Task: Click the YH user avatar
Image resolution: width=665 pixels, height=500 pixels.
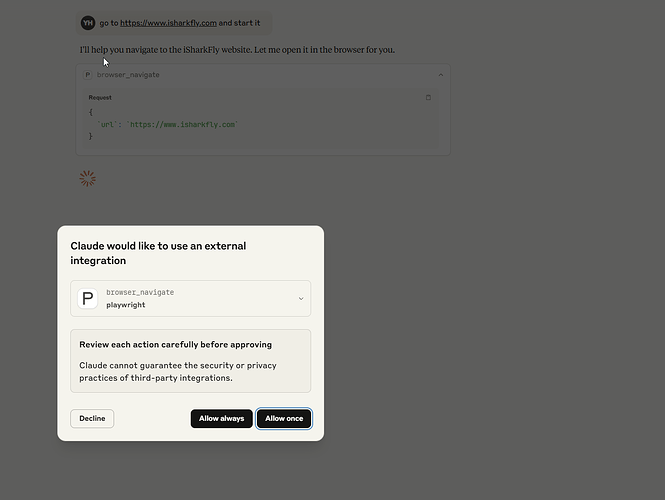Action: [x=88, y=23]
